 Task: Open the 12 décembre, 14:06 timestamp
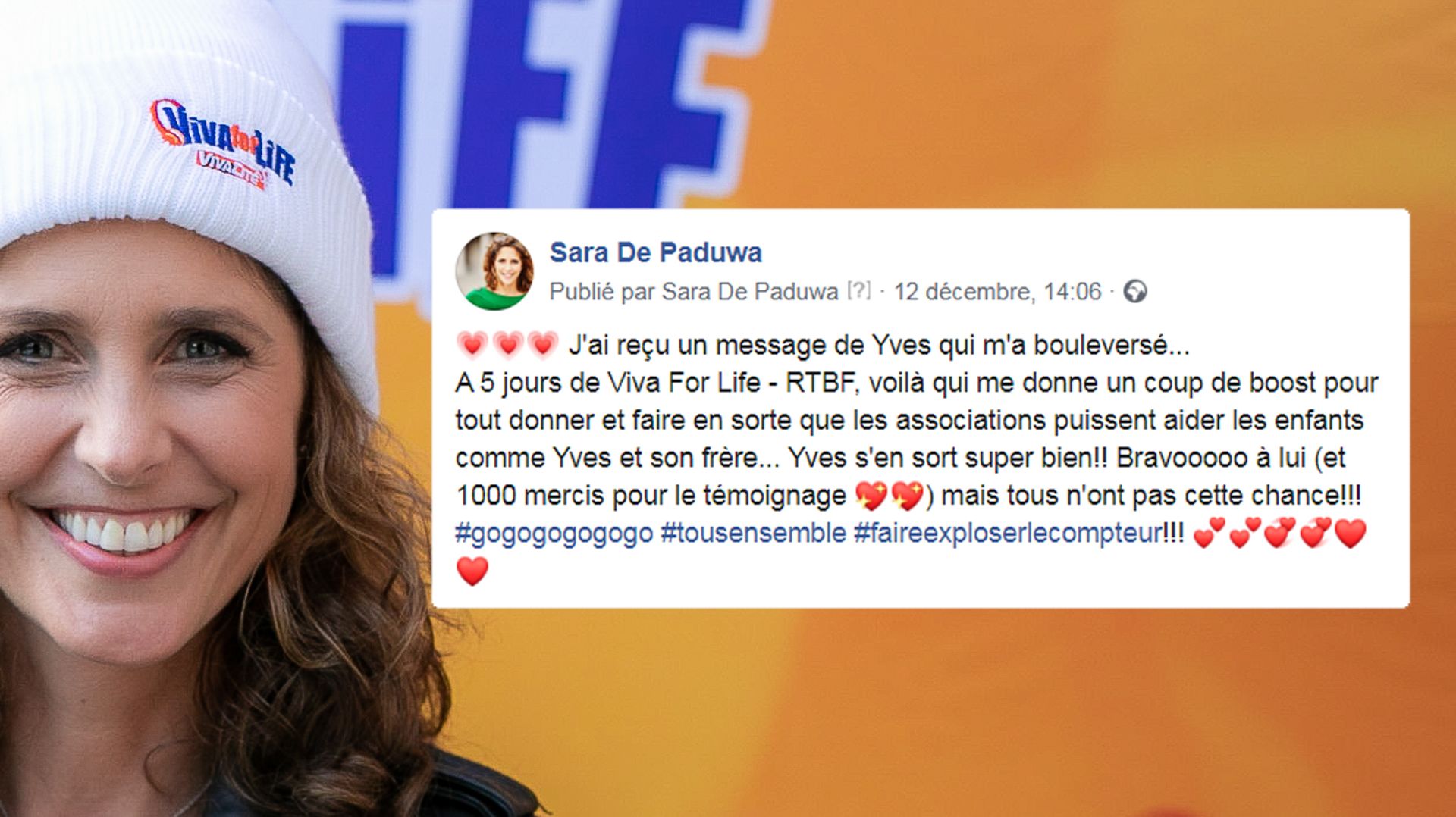click(997, 291)
